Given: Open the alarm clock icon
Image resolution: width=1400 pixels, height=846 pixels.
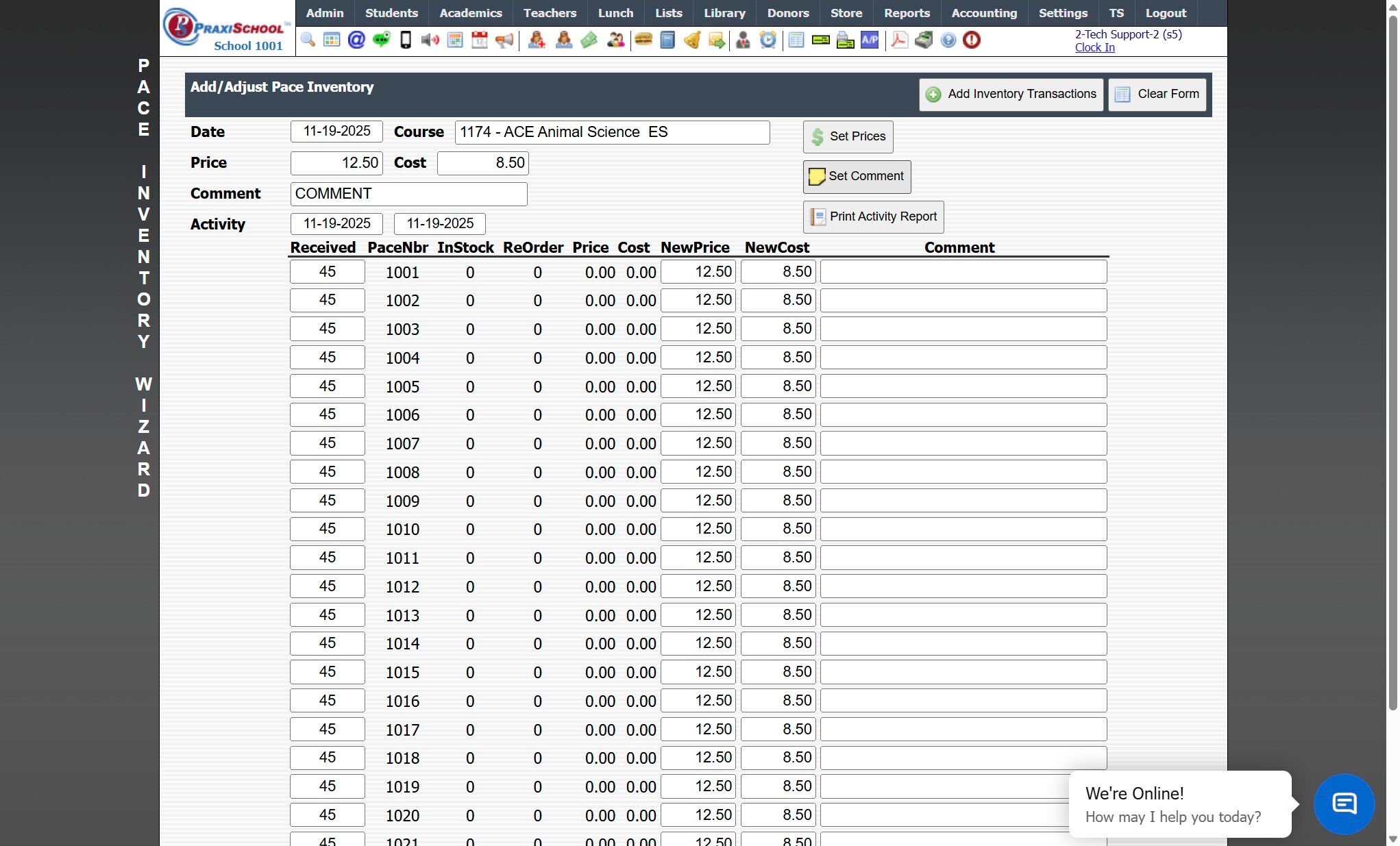Looking at the screenshot, I should pyautogui.click(x=768, y=40).
